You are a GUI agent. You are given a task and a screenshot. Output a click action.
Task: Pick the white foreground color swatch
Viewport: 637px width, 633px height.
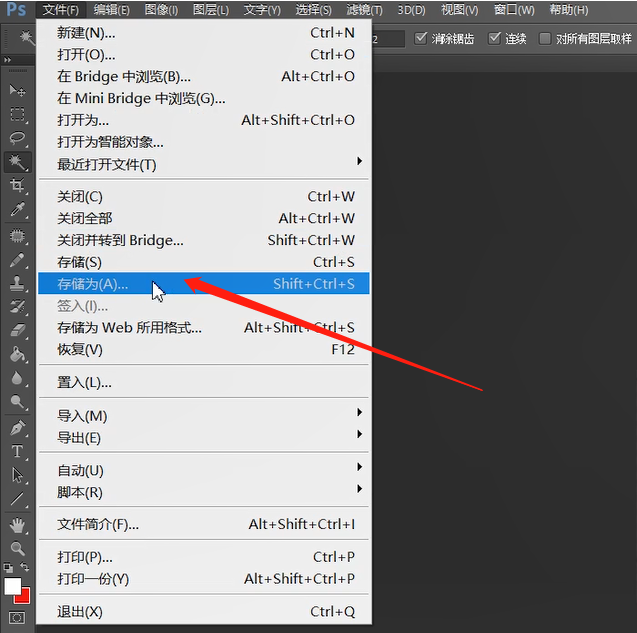click(12, 585)
